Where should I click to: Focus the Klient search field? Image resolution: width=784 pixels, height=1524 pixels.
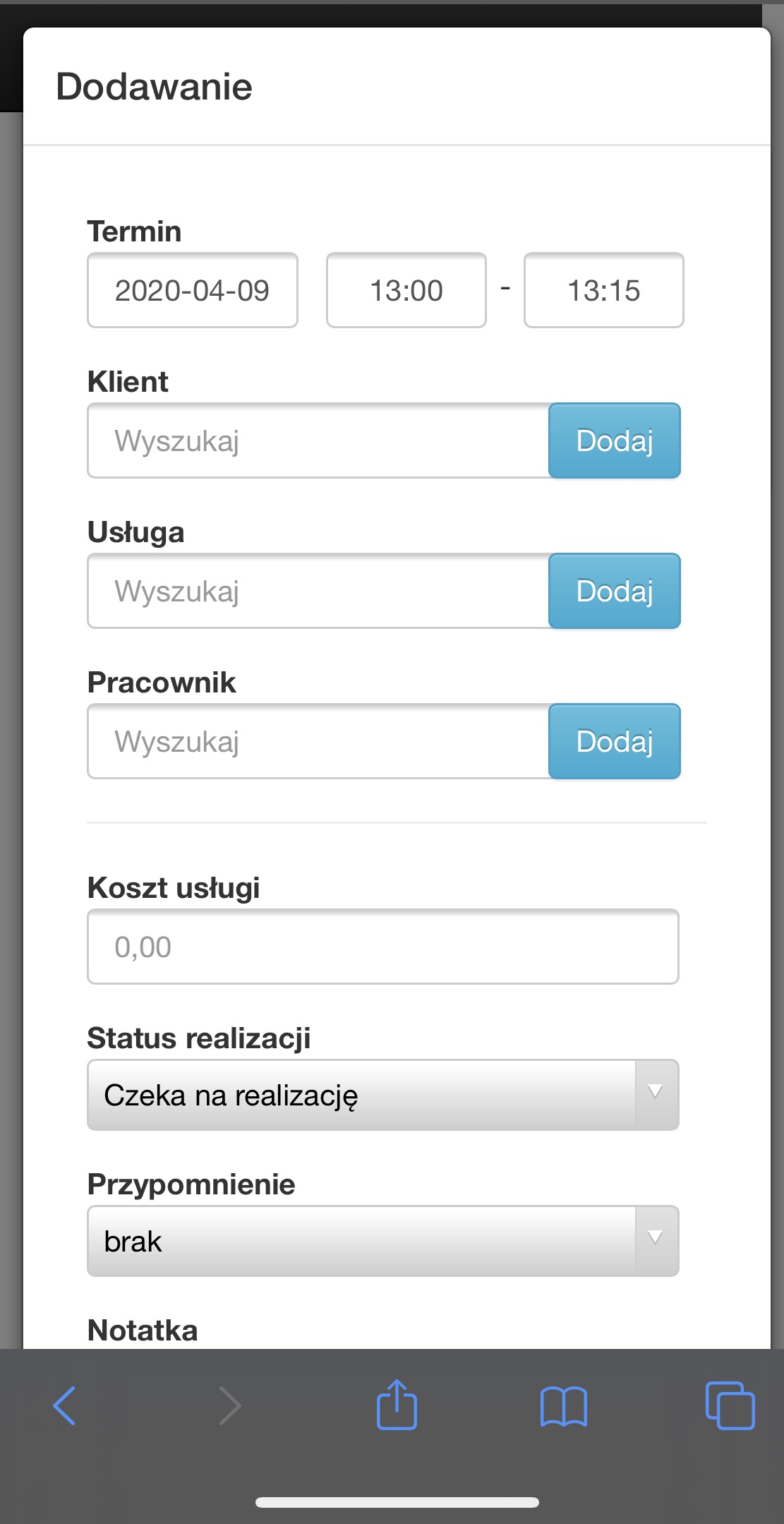point(318,441)
